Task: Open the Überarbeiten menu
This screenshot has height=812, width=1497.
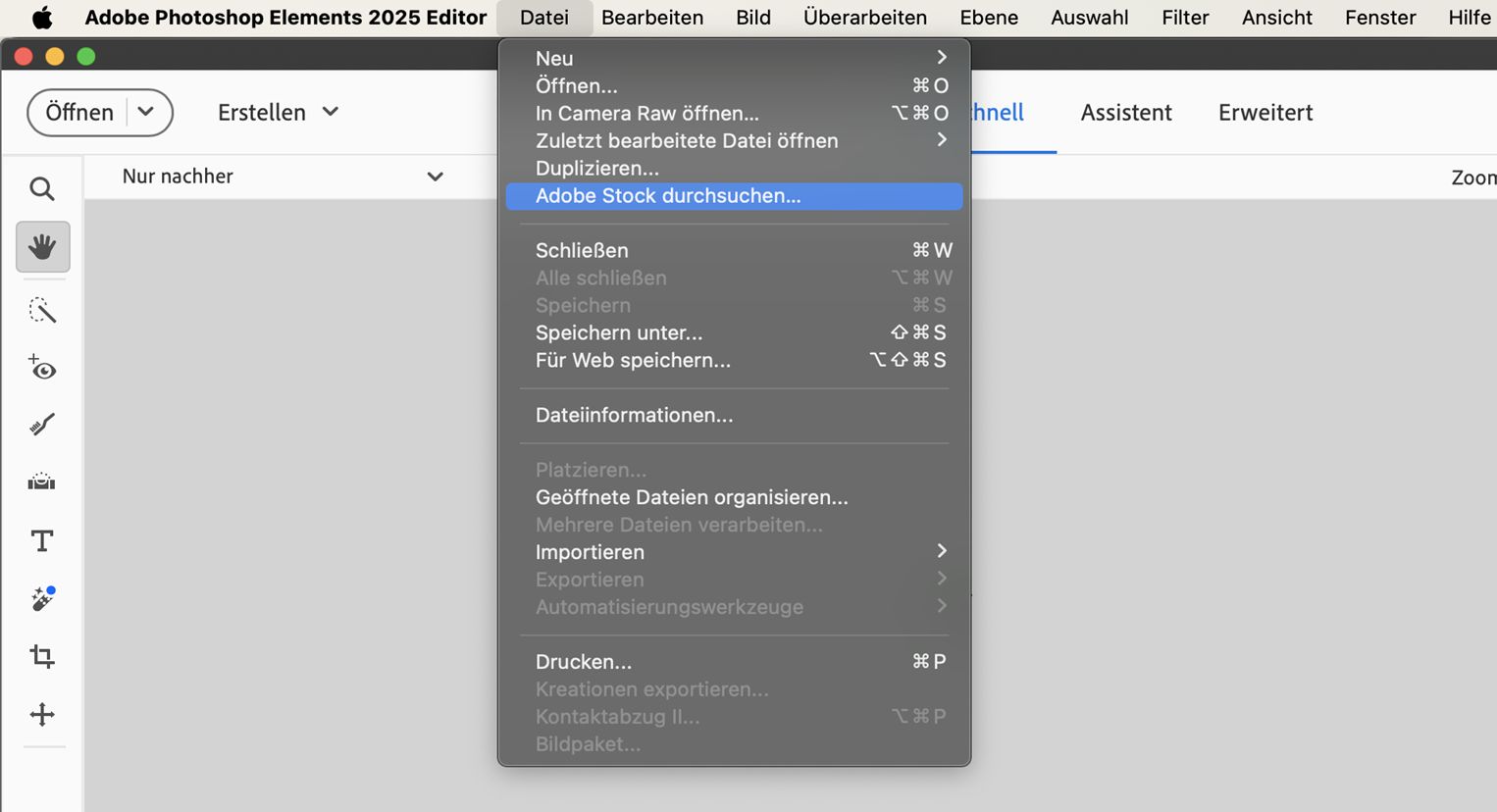Action: 865,18
